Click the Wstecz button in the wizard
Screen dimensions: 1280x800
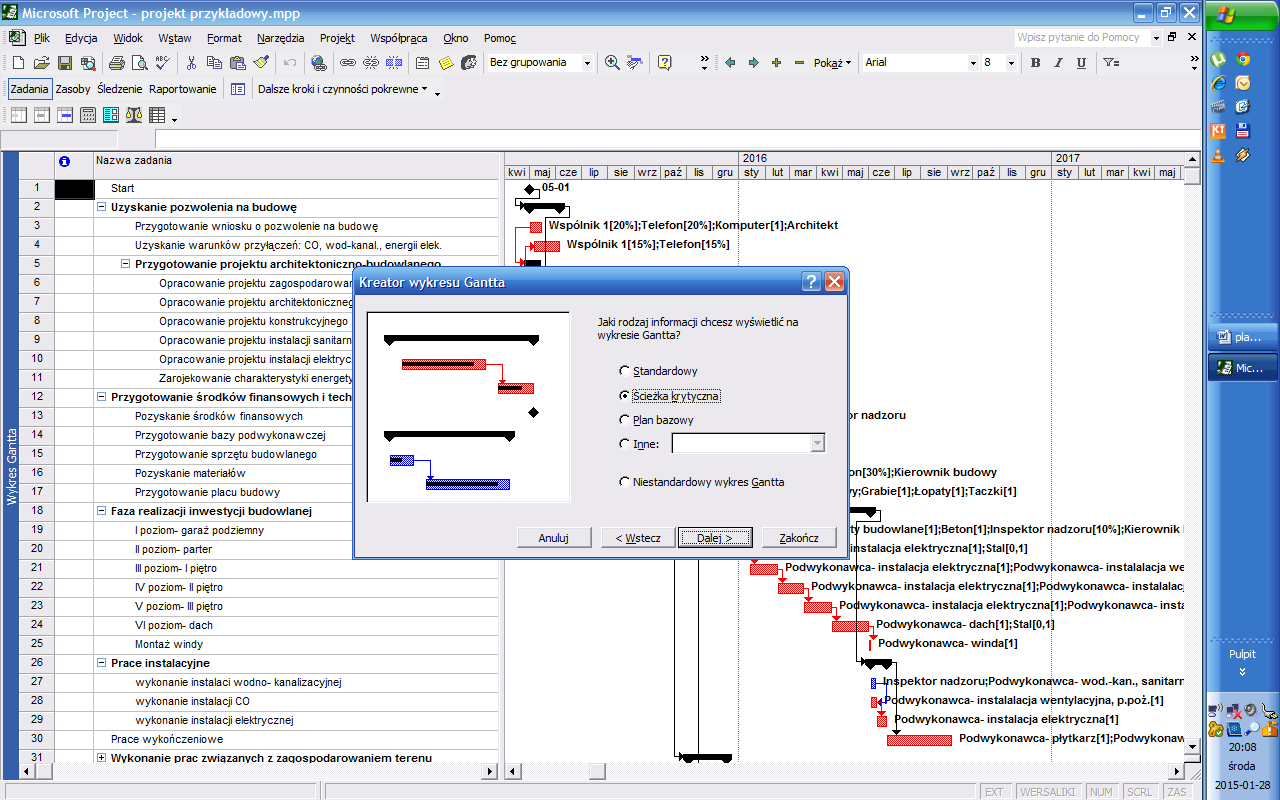[x=638, y=538]
